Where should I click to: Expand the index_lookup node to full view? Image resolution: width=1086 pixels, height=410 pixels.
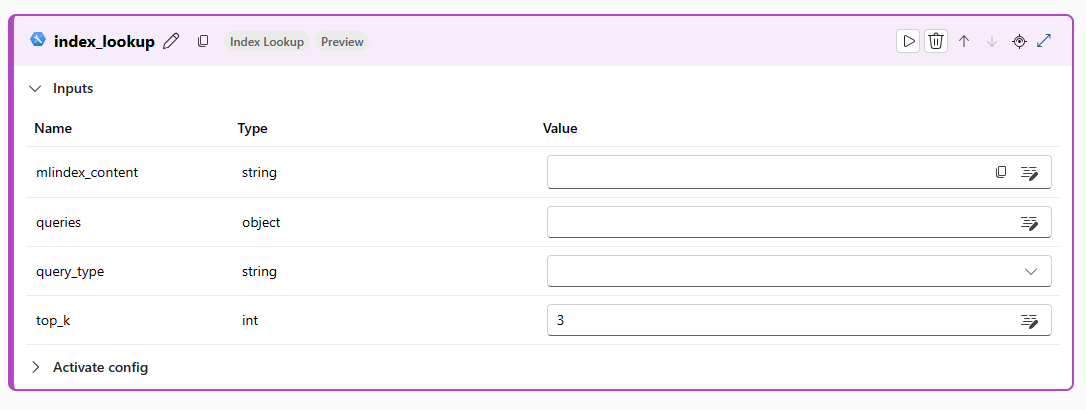click(x=1044, y=41)
